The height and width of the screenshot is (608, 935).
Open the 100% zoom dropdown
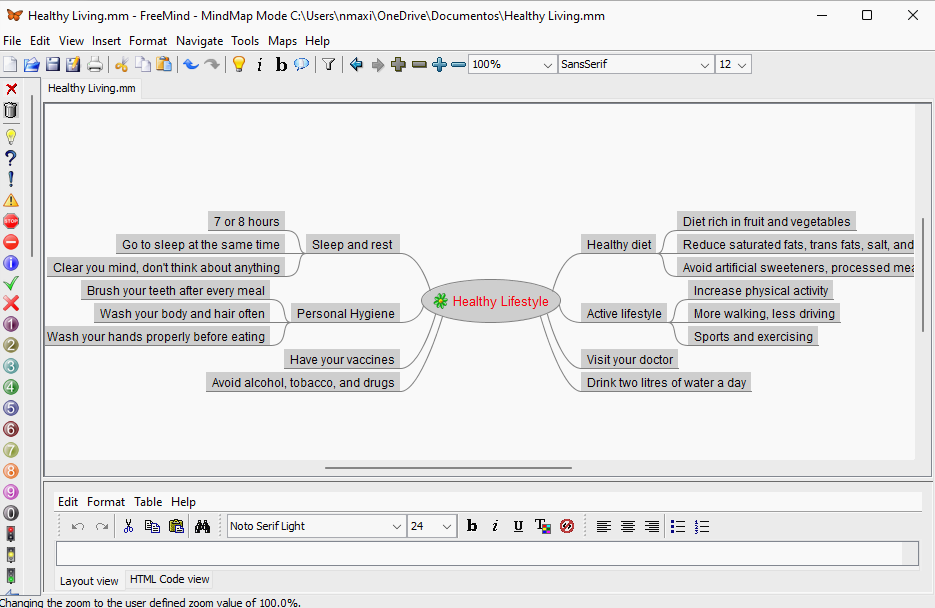[x=547, y=65]
